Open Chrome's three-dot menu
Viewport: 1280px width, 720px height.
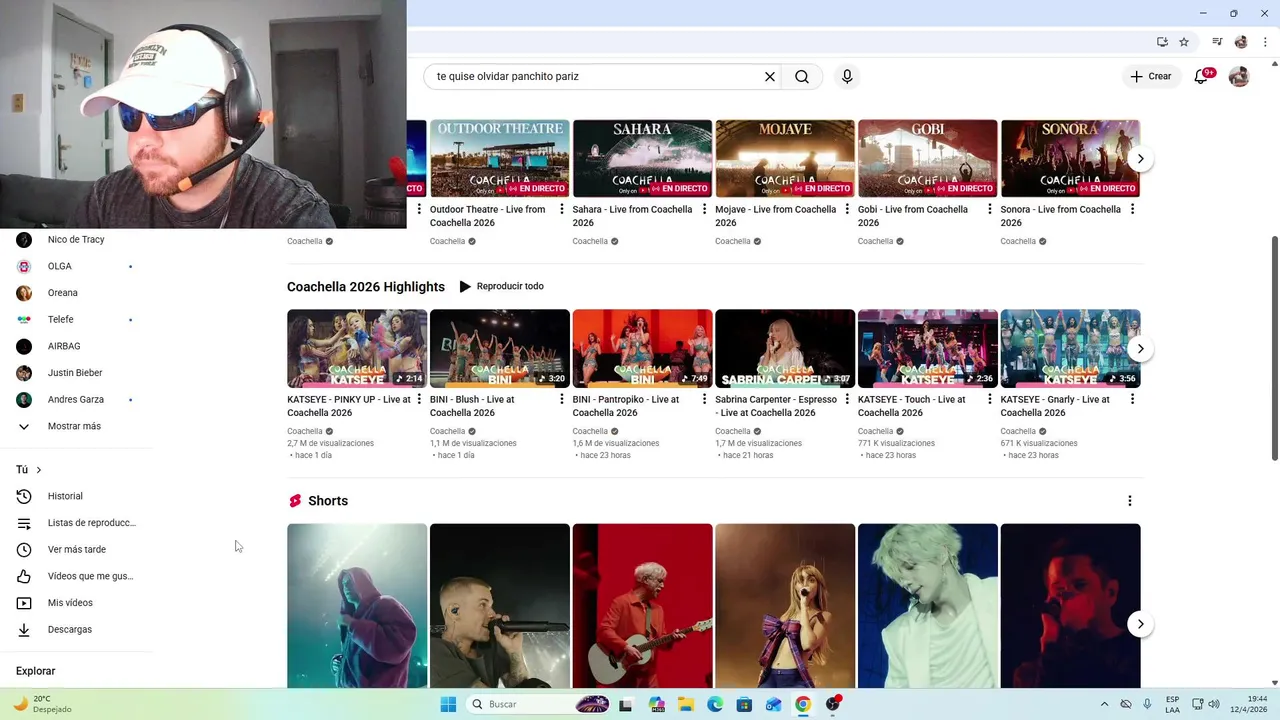(1265, 42)
